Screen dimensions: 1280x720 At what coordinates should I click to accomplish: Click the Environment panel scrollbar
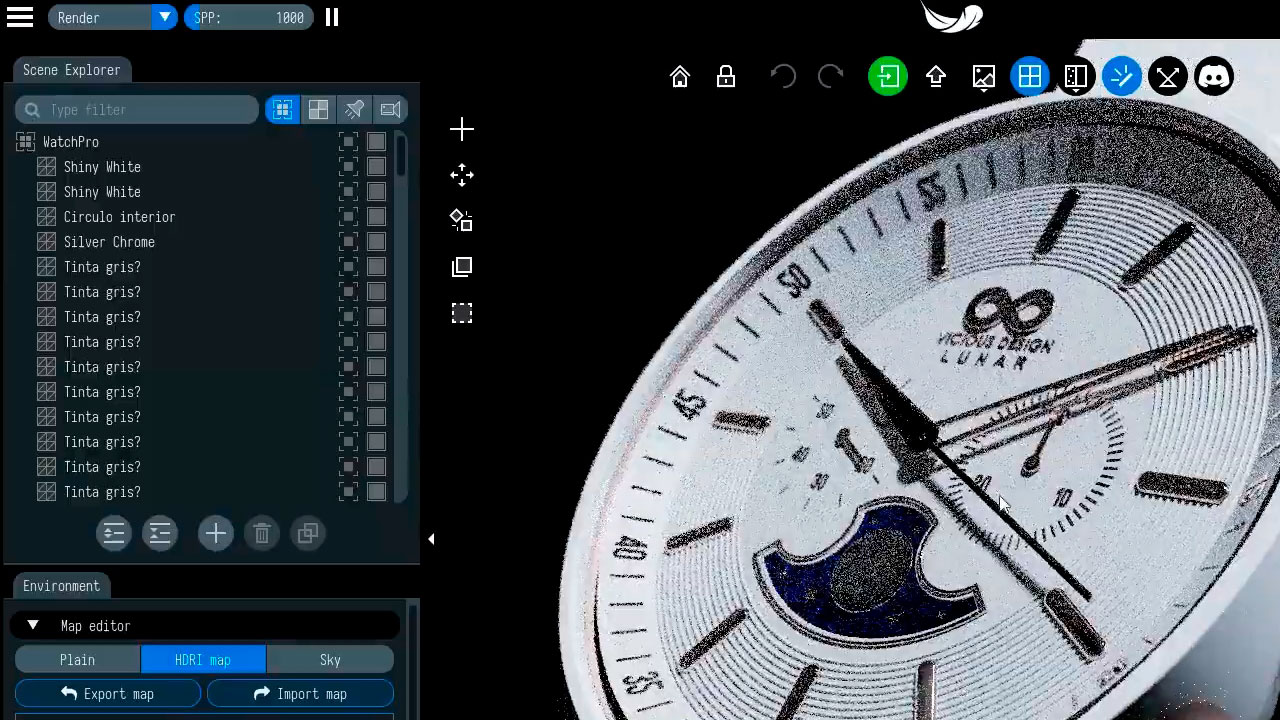(411, 660)
